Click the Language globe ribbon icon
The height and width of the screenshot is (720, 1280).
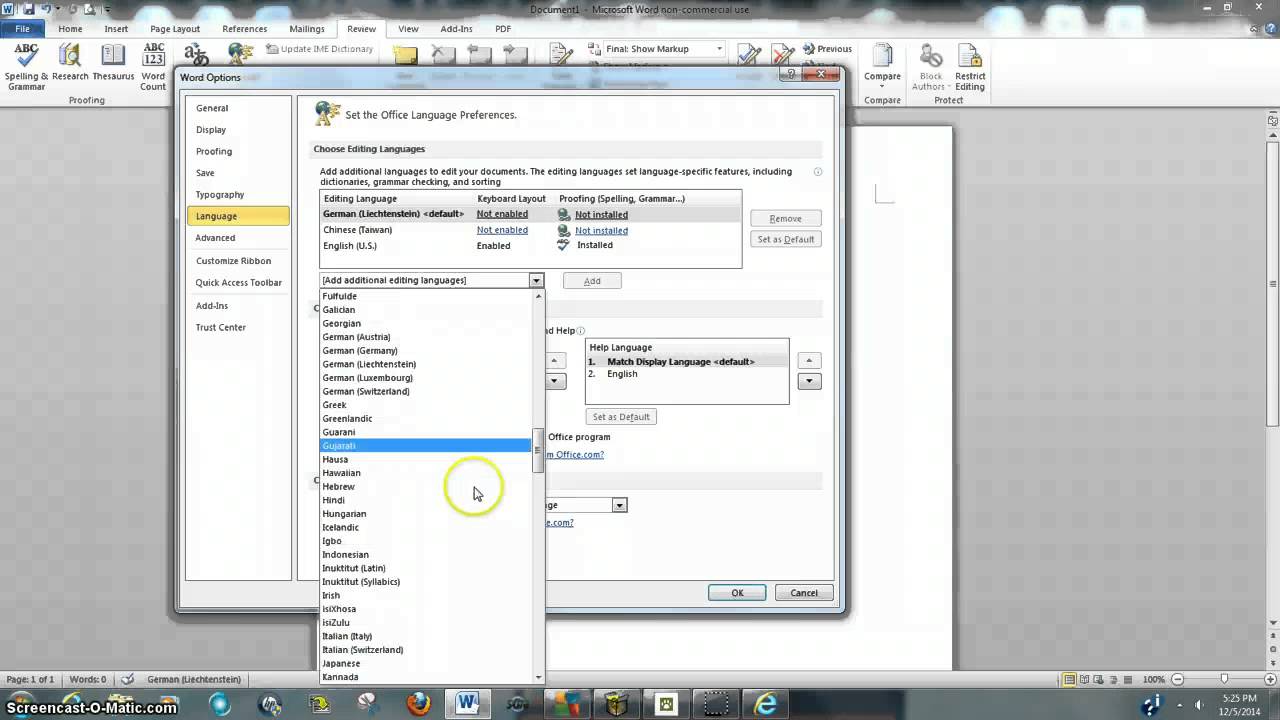[x=240, y=55]
